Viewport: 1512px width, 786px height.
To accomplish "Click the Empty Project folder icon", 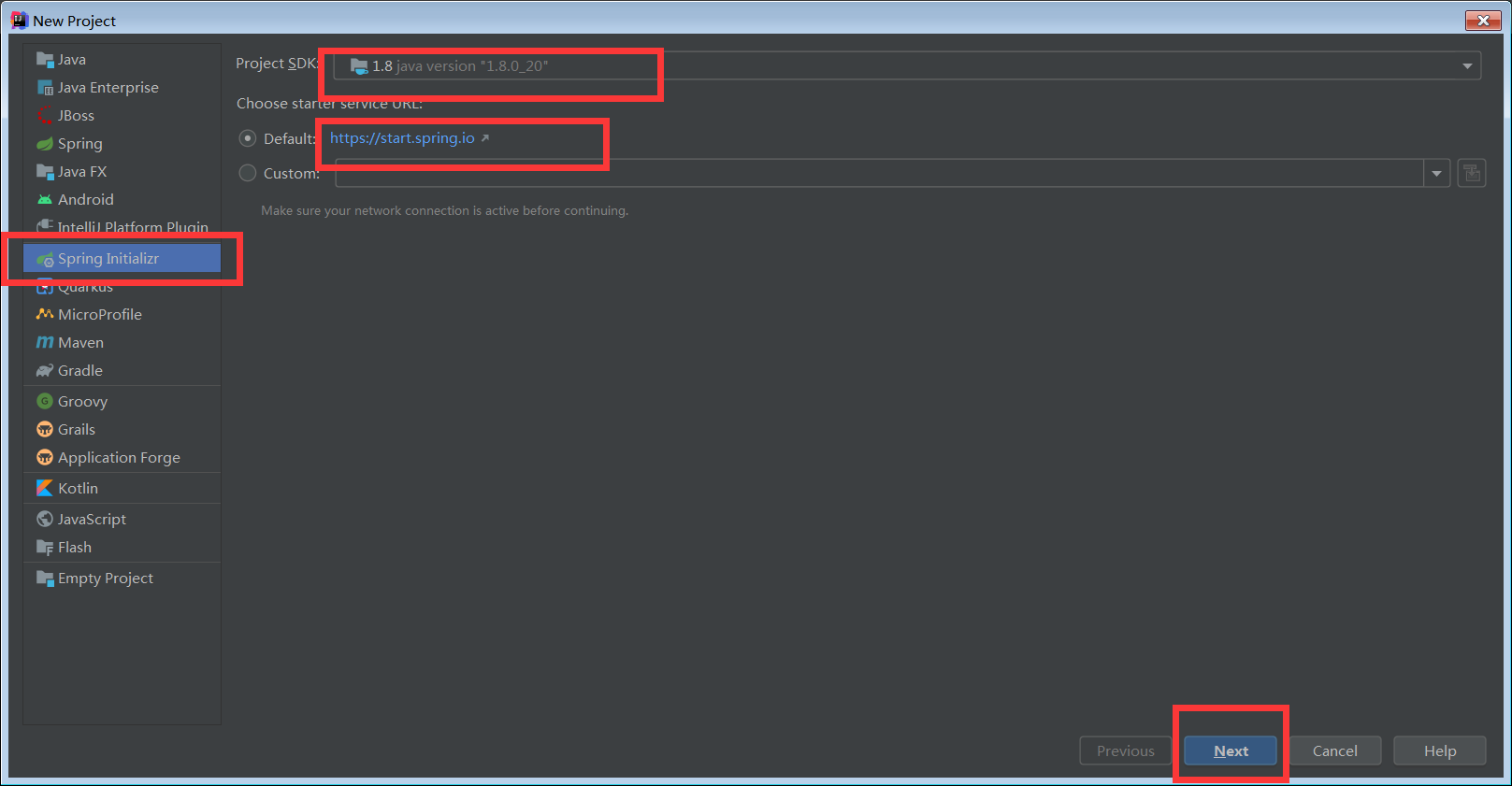I will tap(45, 579).
